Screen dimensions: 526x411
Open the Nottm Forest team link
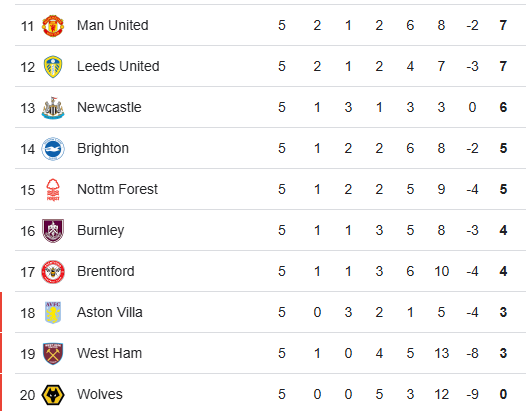[117, 189]
